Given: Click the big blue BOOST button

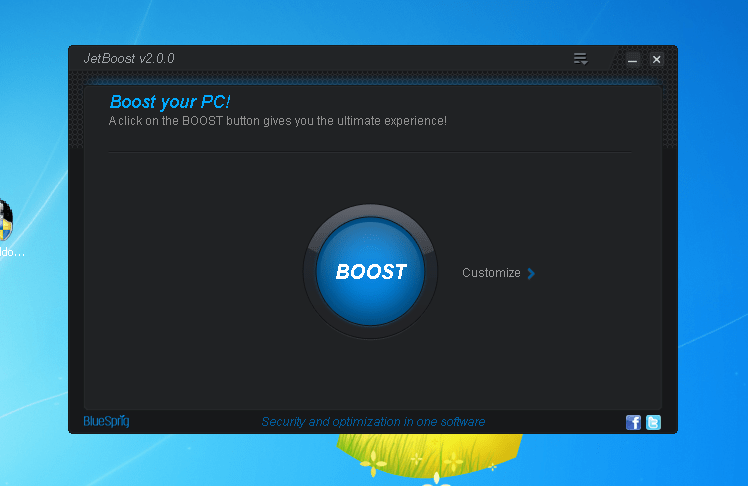Looking at the screenshot, I should pos(370,271).
